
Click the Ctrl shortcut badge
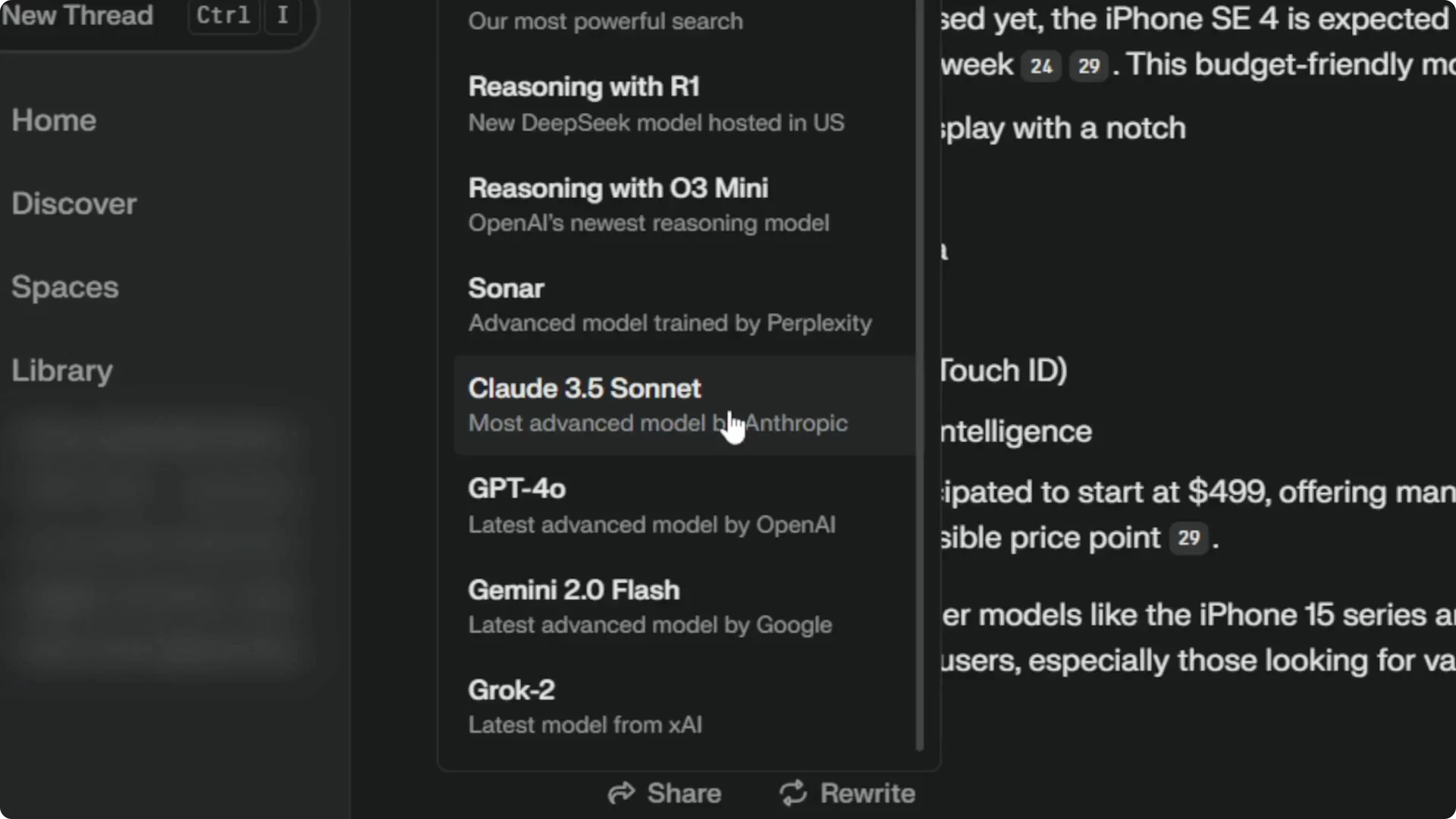[x=222, y=16]
